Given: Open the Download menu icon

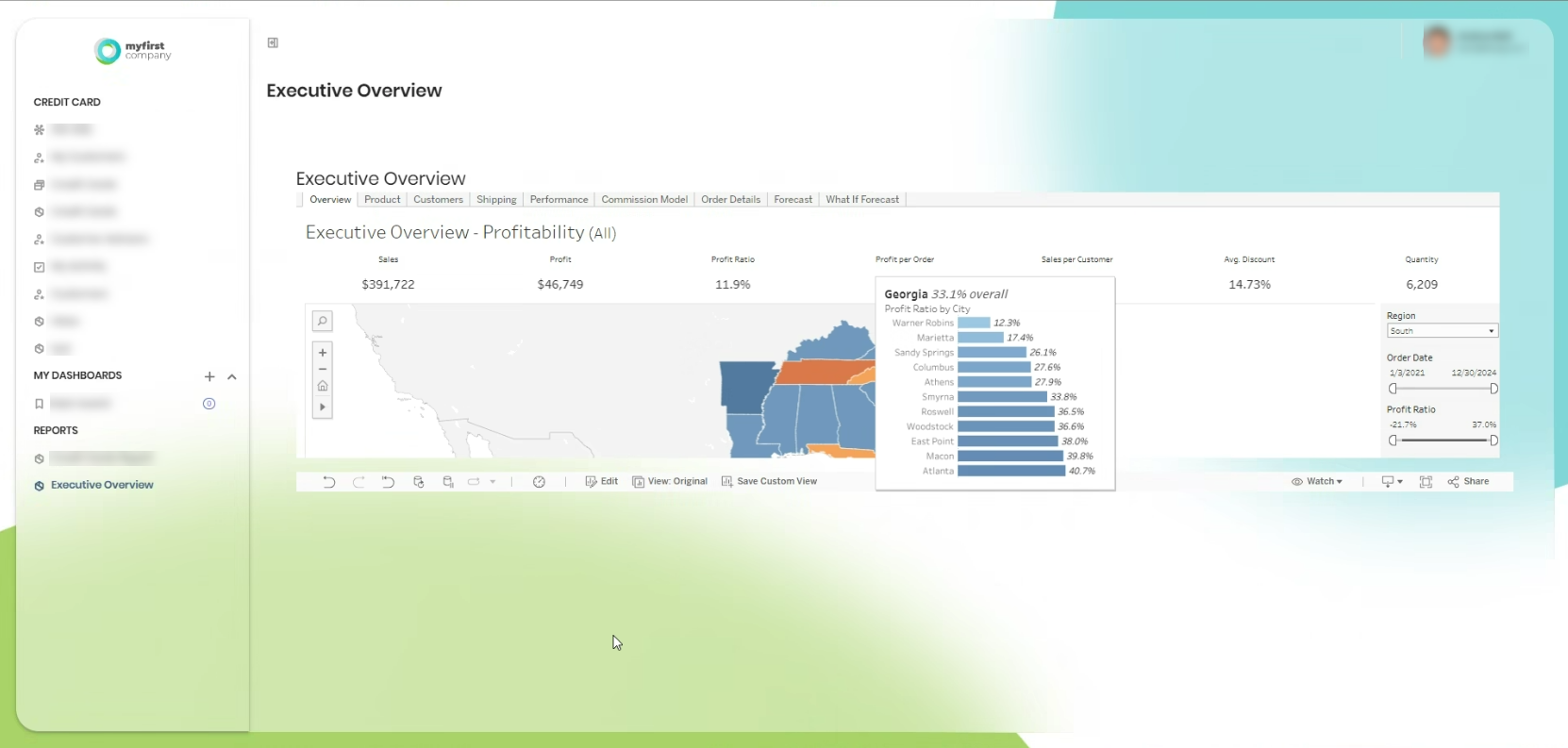Looking at the screenshot, I should [x=1392, y=481].
